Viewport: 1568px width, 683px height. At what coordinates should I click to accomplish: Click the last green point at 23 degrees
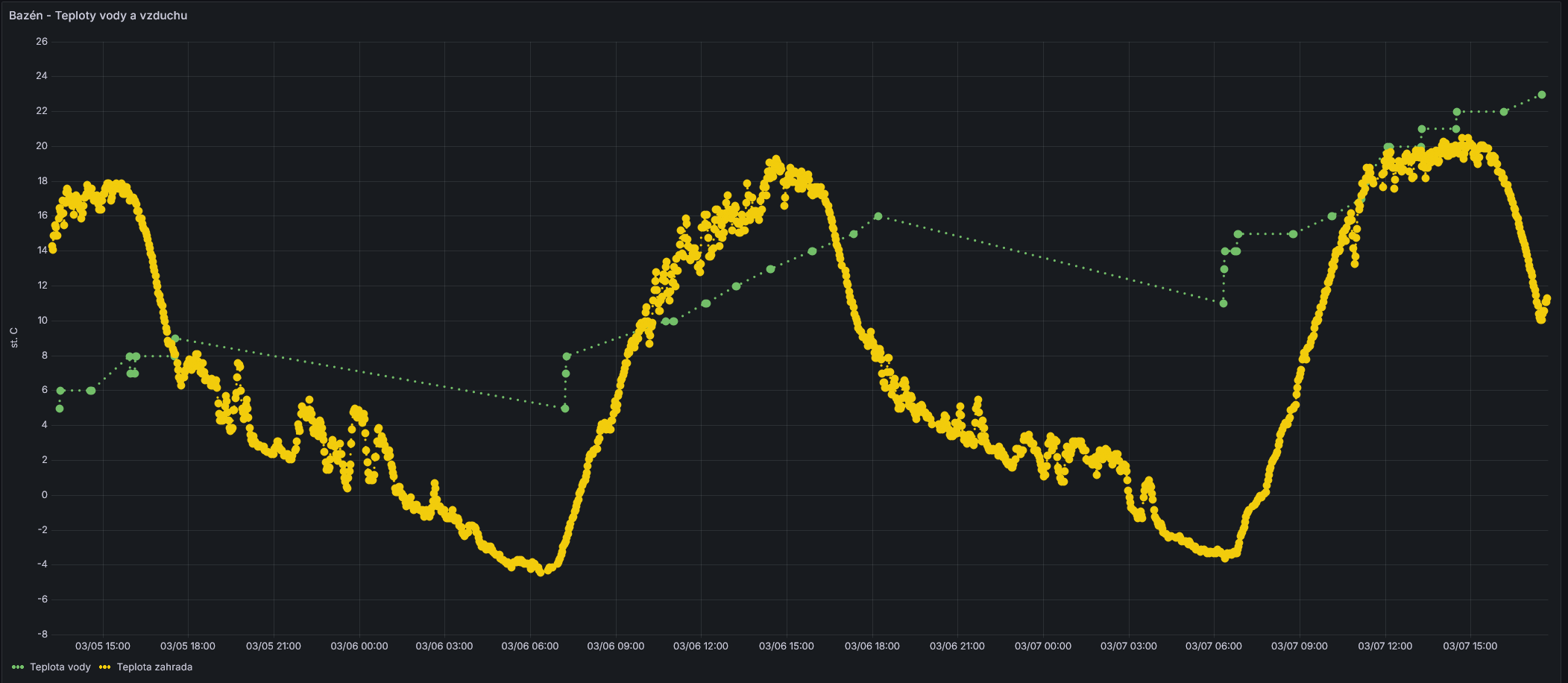tap(1542, 95)
